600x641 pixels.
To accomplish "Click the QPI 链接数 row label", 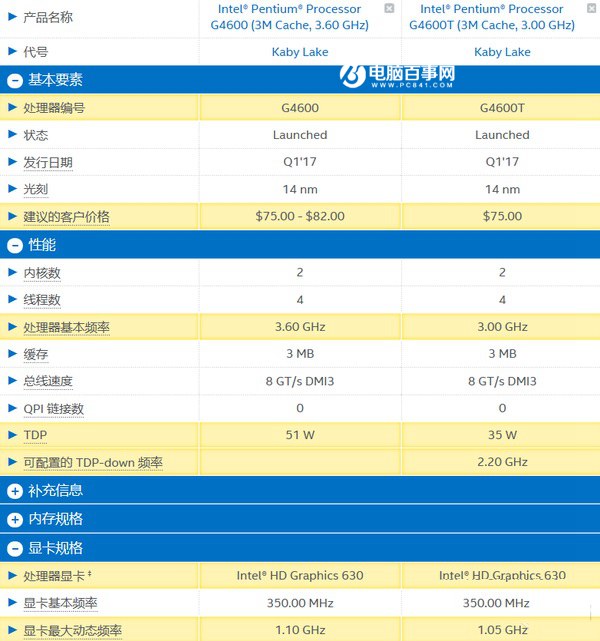I will (54, 408).
